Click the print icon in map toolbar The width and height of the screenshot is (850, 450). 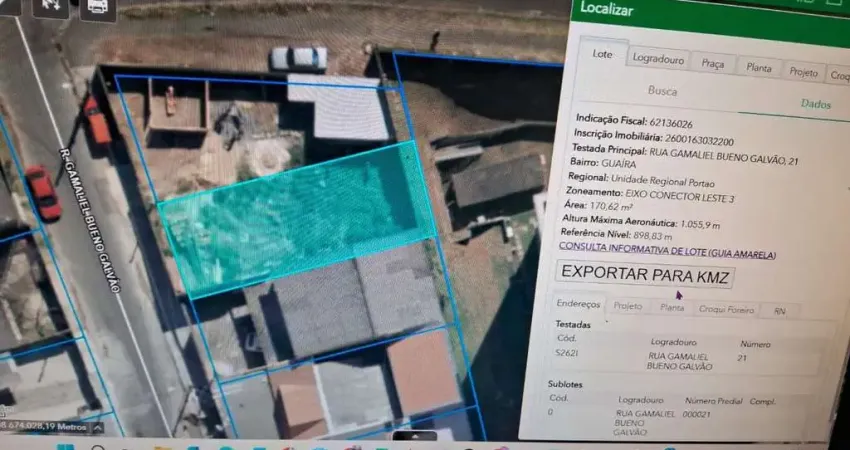point(97,6)
